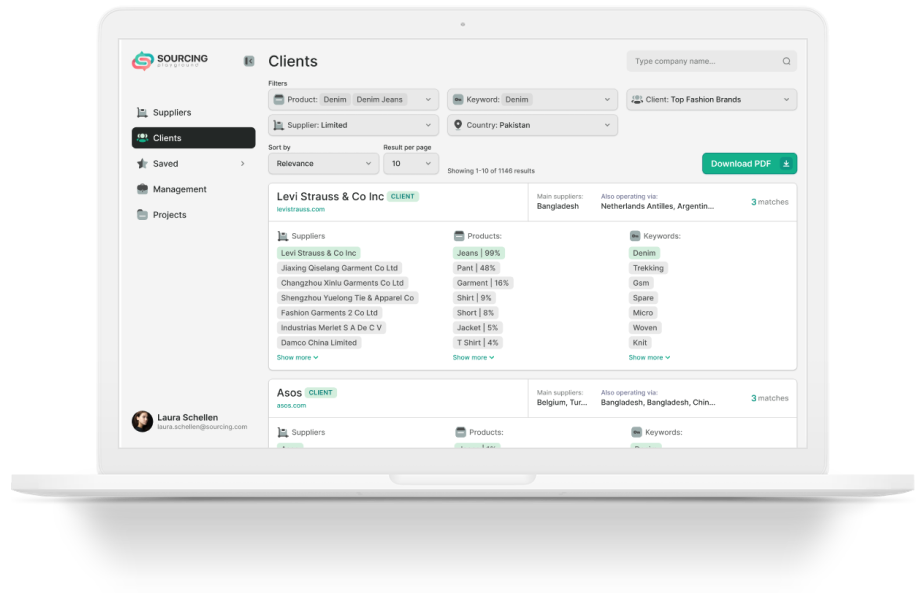This screenshot has height=593, width=920.
Task: Select Fashion Garments 2 Co Ltd supplier
Action: click(x=329, y=313)
